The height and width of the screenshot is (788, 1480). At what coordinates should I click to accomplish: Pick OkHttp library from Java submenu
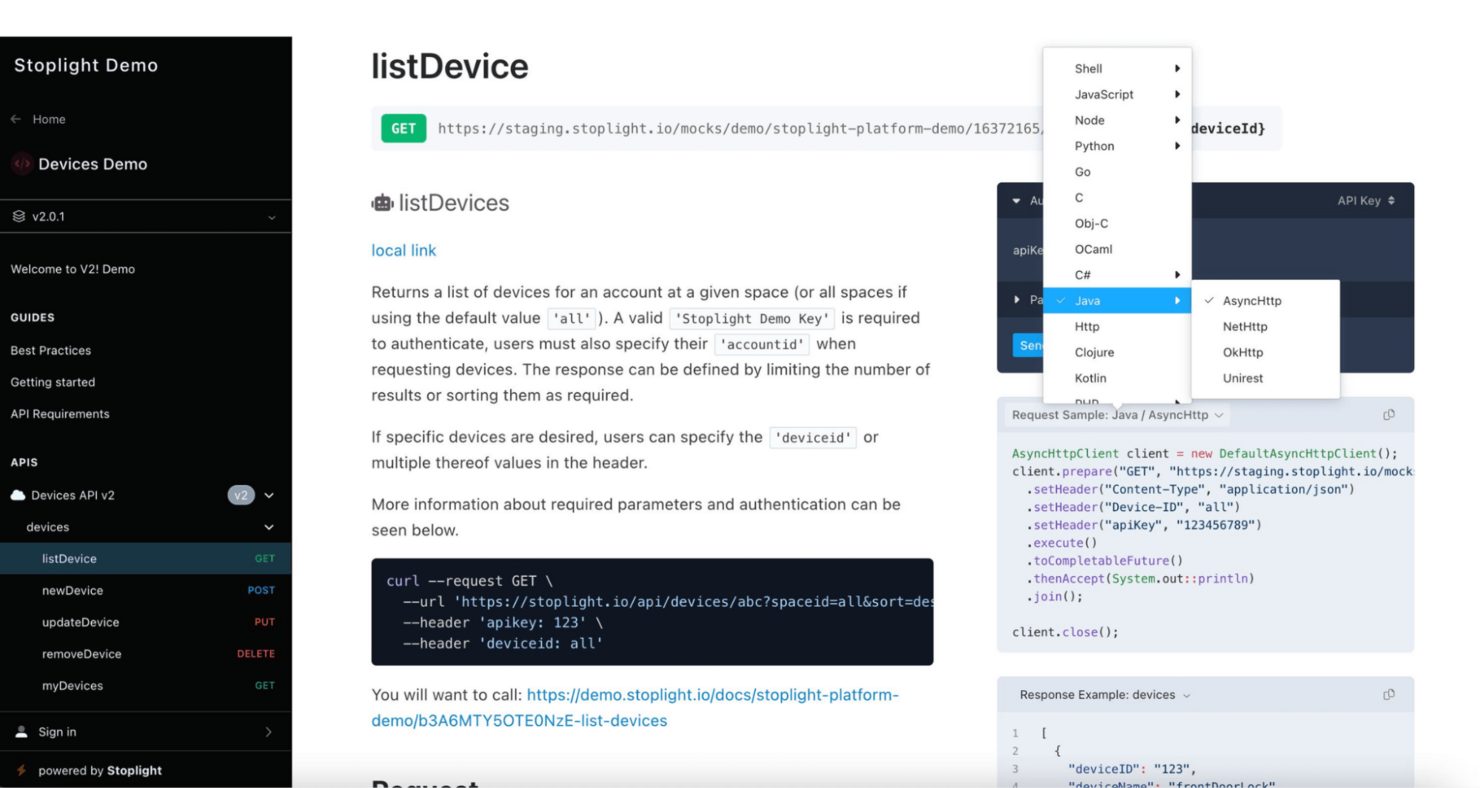1266,353
